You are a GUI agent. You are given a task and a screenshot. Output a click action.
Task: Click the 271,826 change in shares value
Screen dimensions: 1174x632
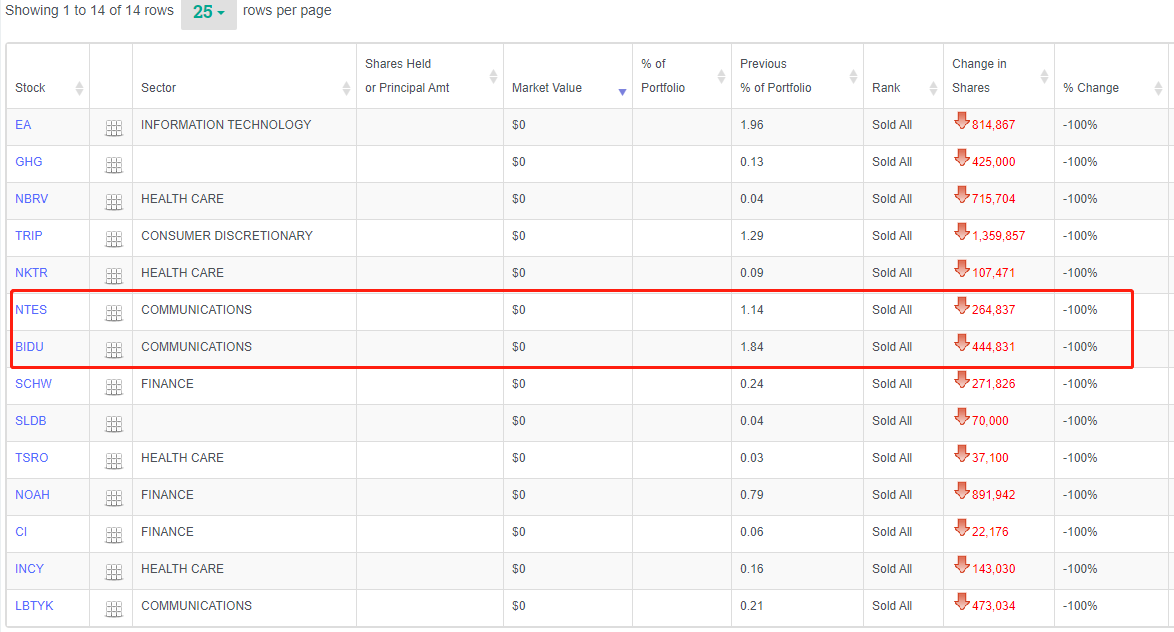(994, 384)
